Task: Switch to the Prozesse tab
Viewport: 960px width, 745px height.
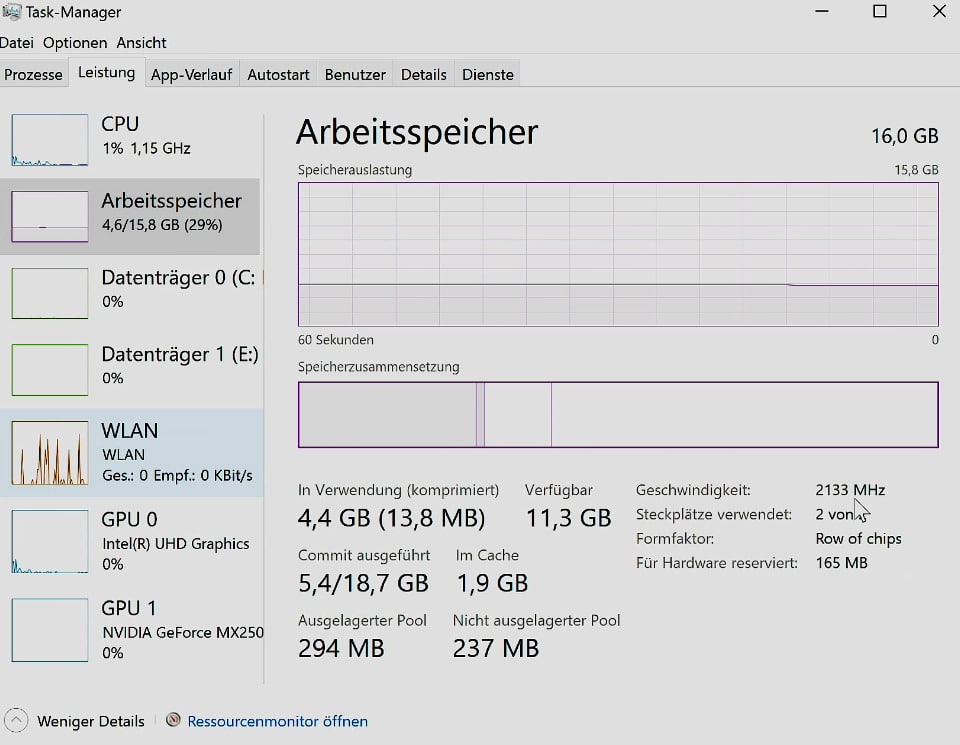Action: [x=33, y=75]
